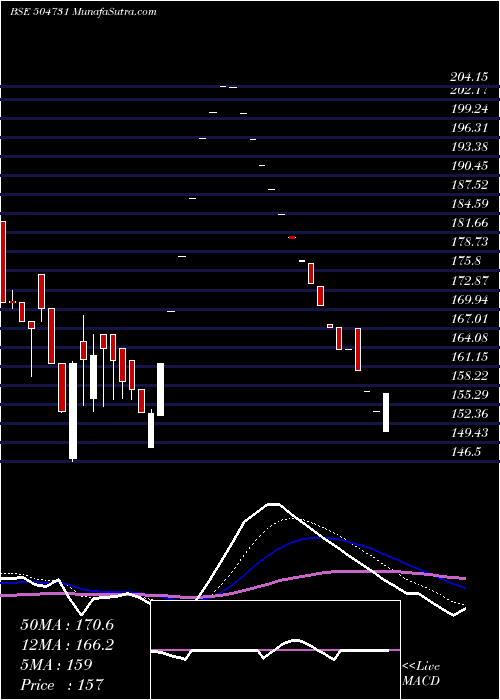
Task: Select the 193.38 price axis label
Action: pyautogui.click(x=469, y=147)
